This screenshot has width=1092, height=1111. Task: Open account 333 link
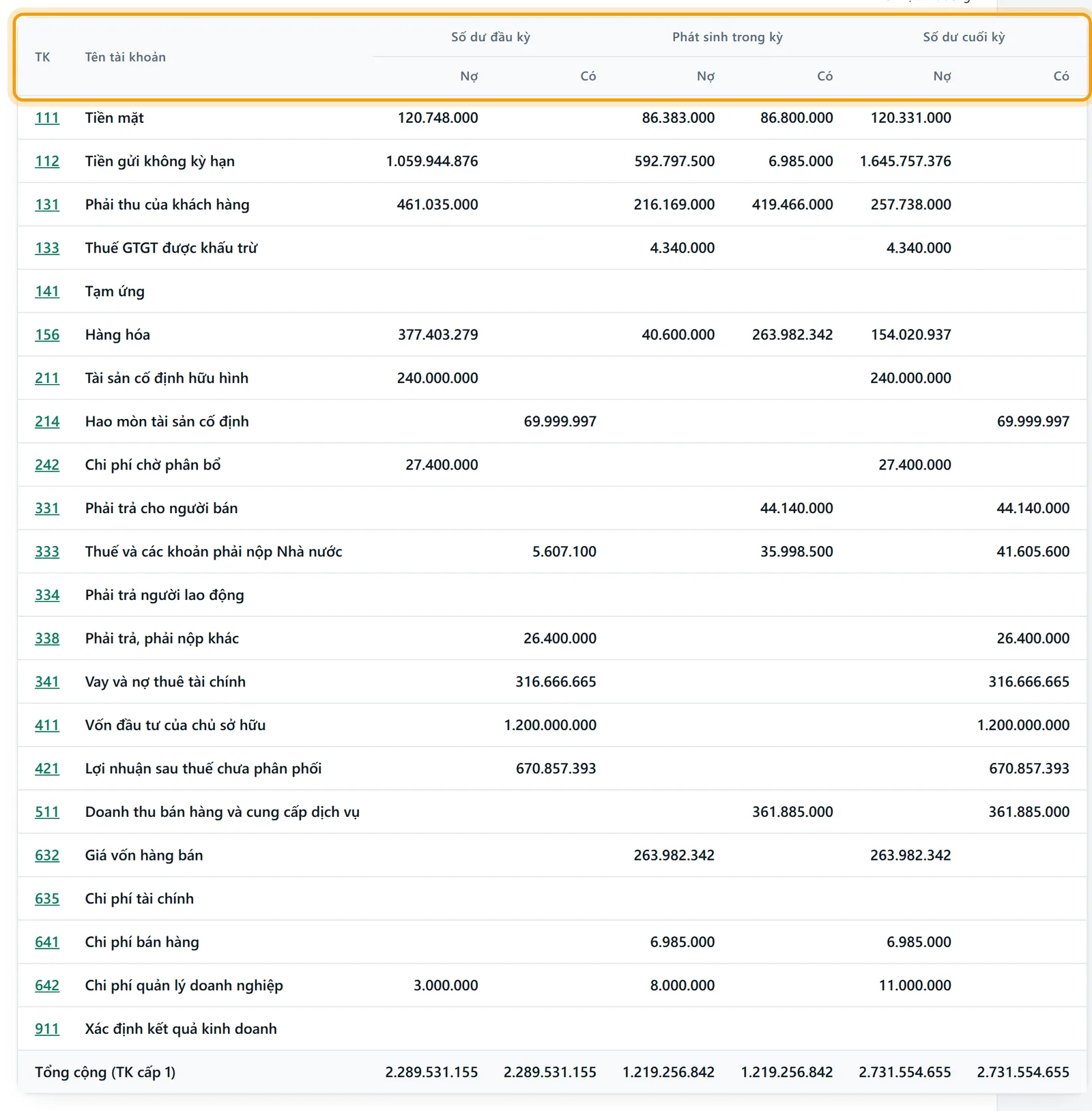click(x=47, y=551)
